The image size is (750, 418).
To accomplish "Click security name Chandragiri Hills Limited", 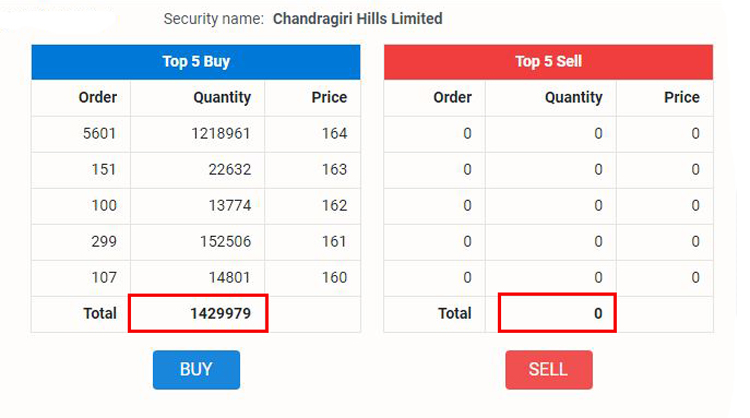I will tap(357, 19).
